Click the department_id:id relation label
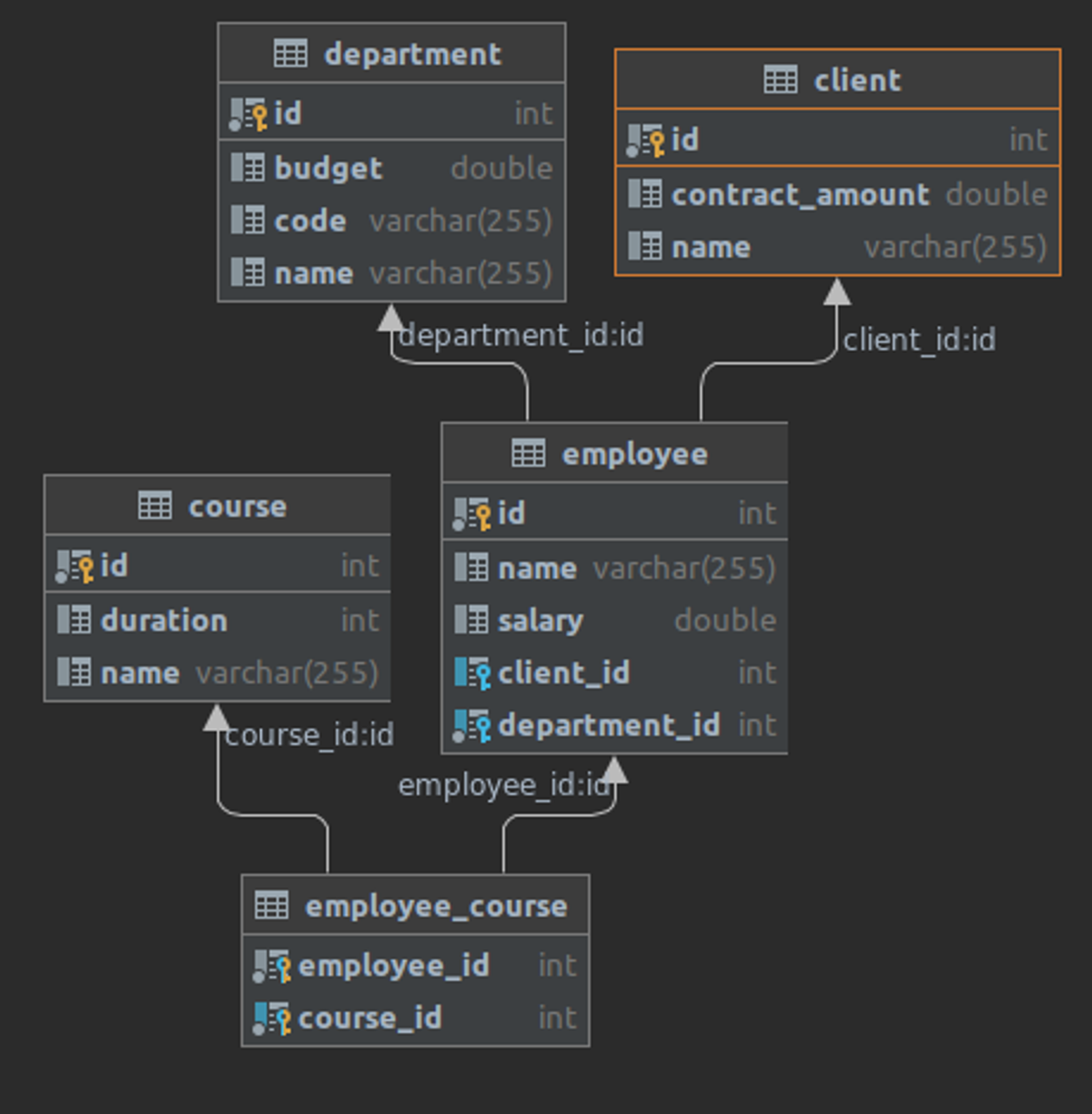 [x=521, y=336]
